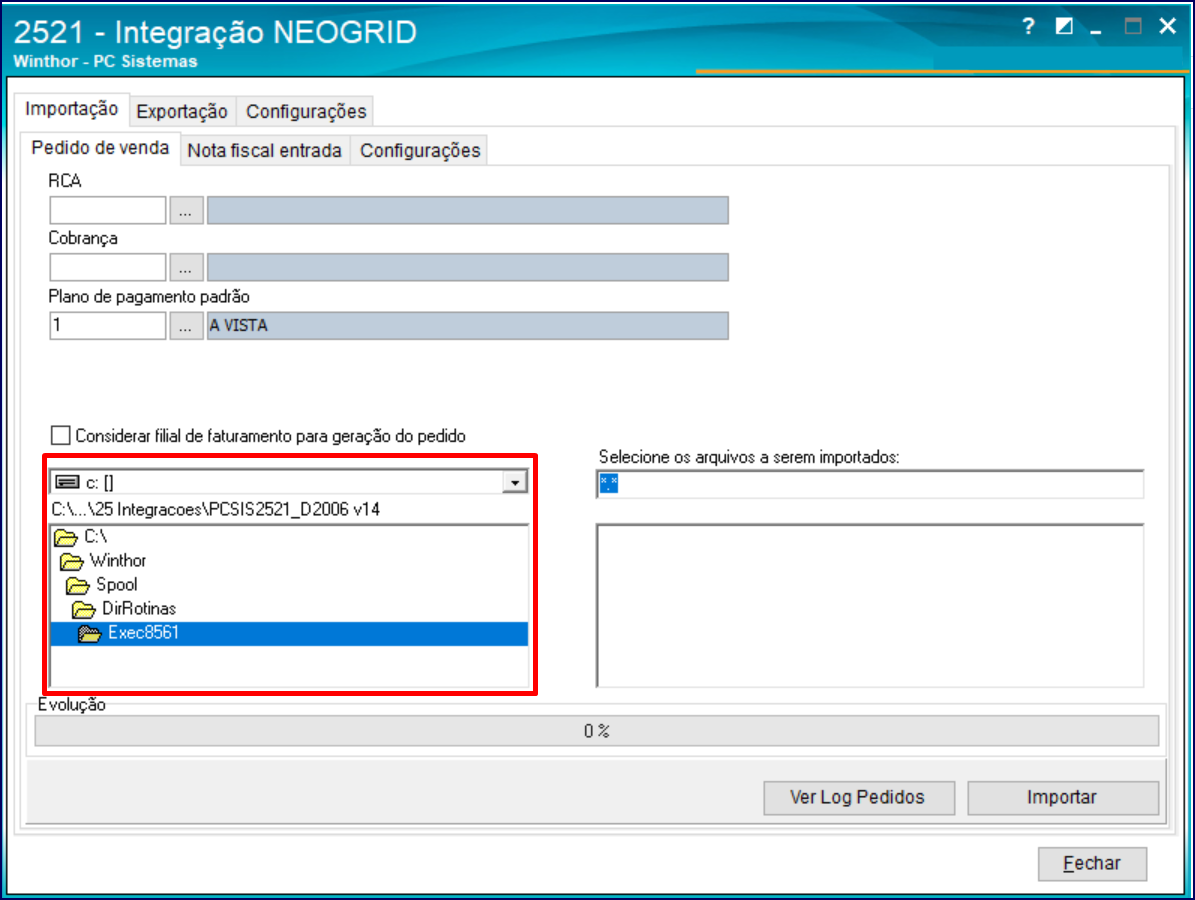
Task: Open the inner Configurações sub-tab
Action: [420, 151]
